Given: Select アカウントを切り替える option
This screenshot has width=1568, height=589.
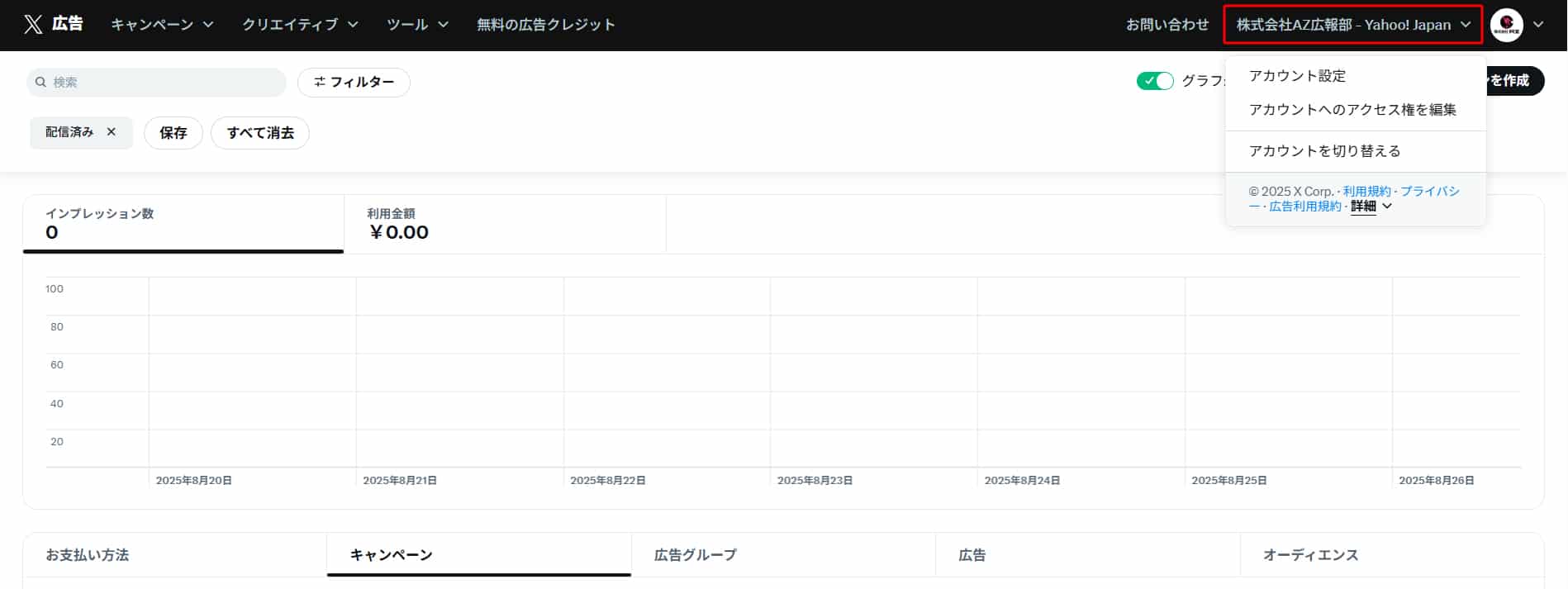Looking at the screenshot, I should (x=1324, y=151).
